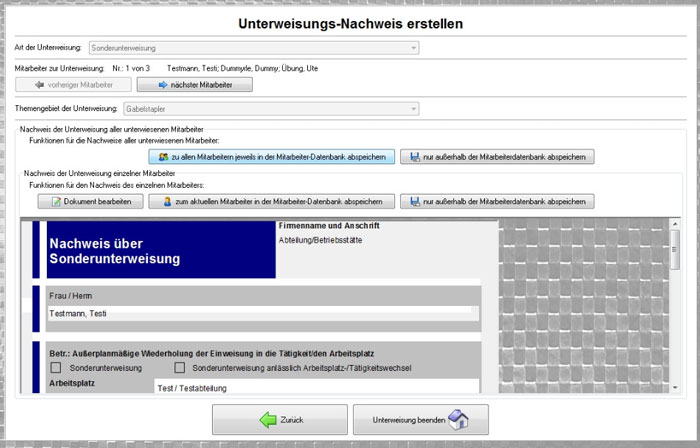Click the person icon on zum aktuellen Mitarbeiter button

coord(167,202)
